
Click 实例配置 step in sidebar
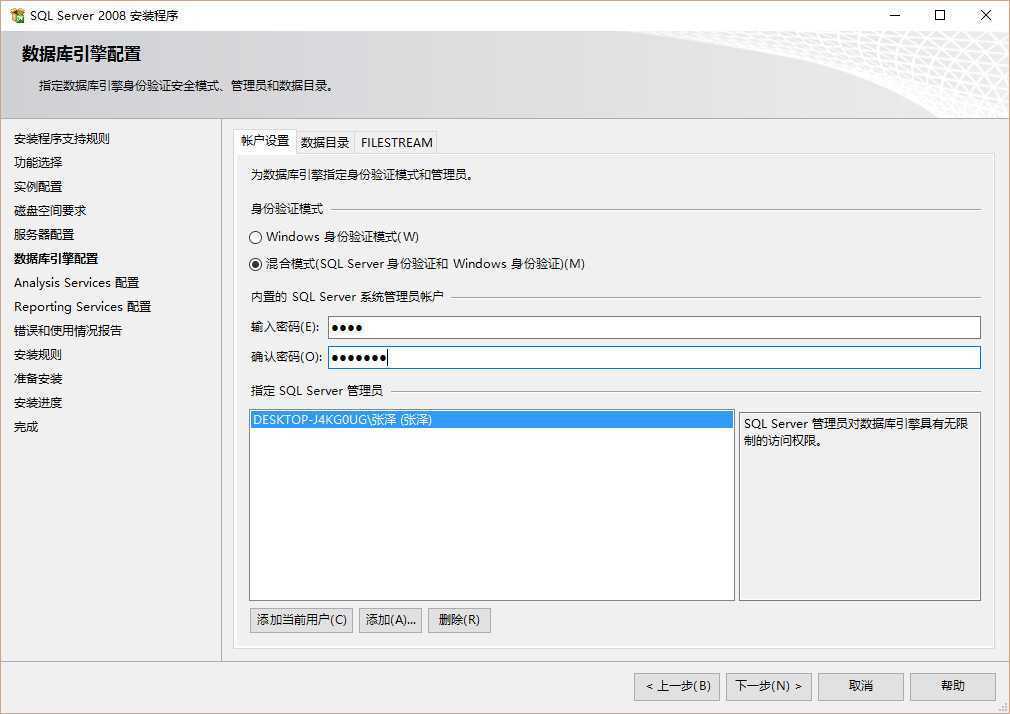[x=38, y=187]
